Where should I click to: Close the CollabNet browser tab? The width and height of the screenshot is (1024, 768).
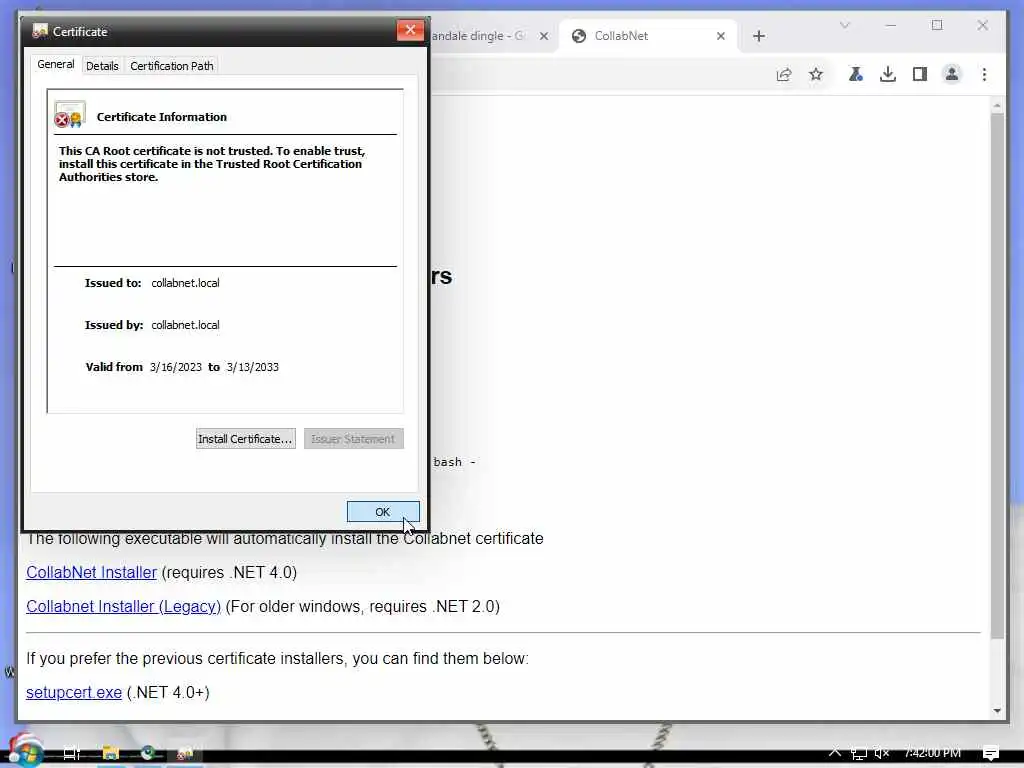721,36
